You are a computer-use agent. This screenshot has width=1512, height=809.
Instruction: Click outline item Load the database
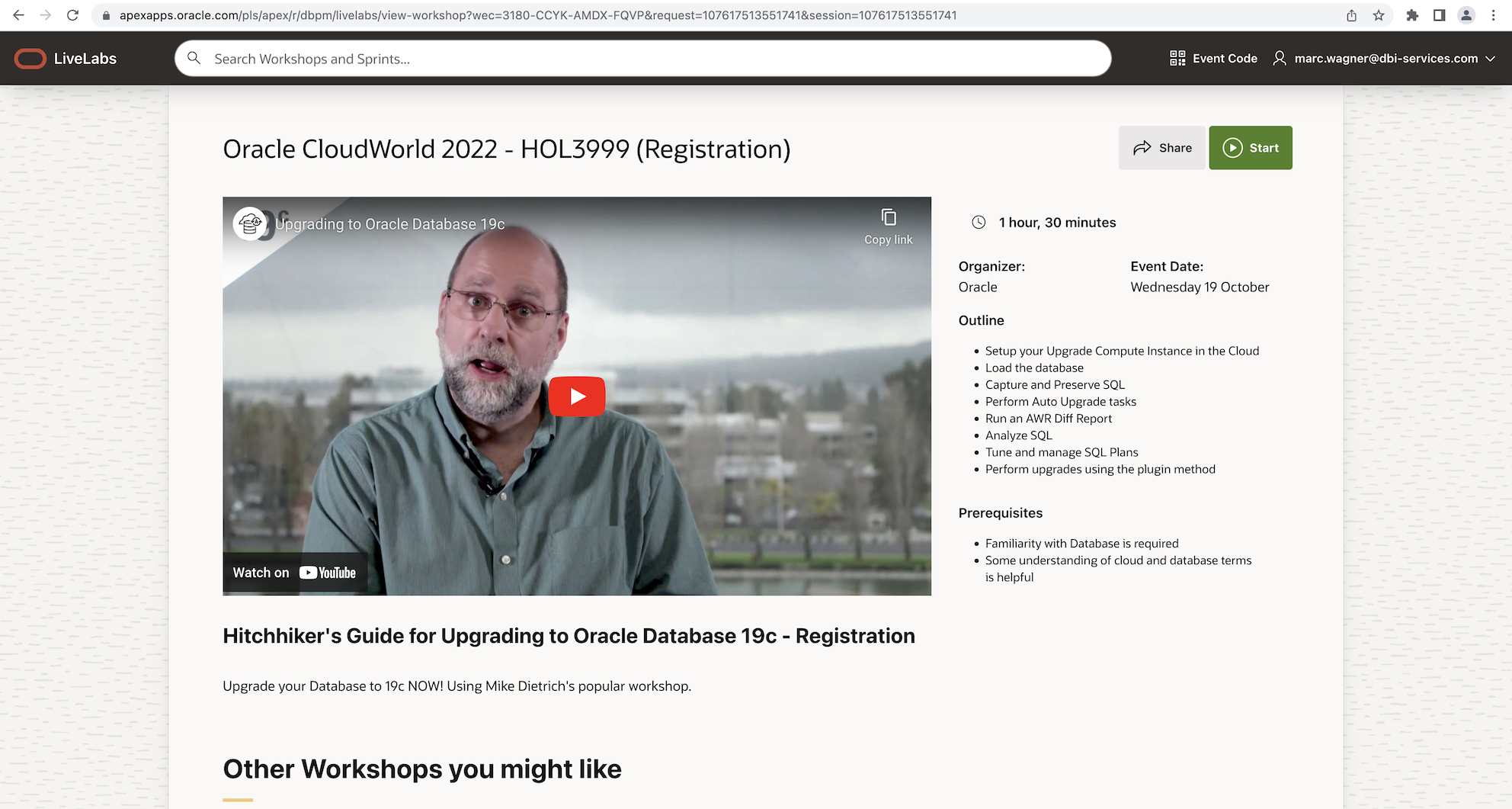coord(1034,368)
